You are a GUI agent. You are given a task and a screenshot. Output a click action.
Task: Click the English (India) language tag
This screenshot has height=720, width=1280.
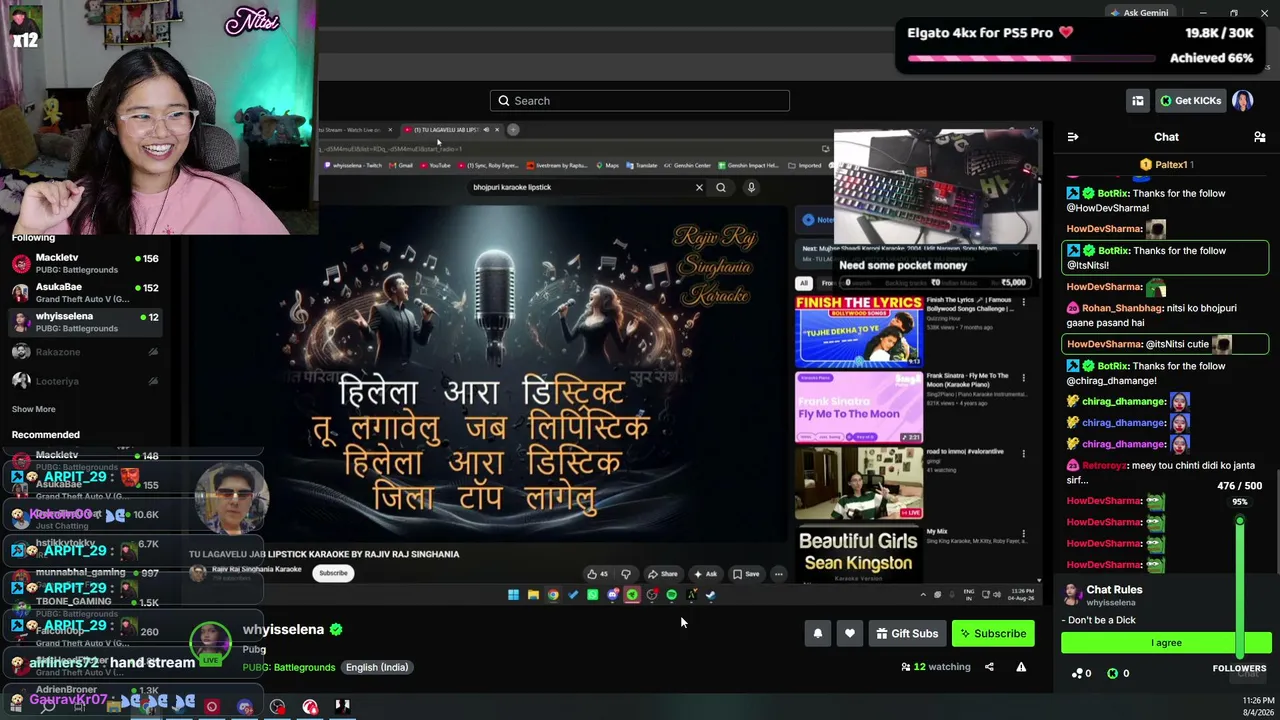[377, 668]
